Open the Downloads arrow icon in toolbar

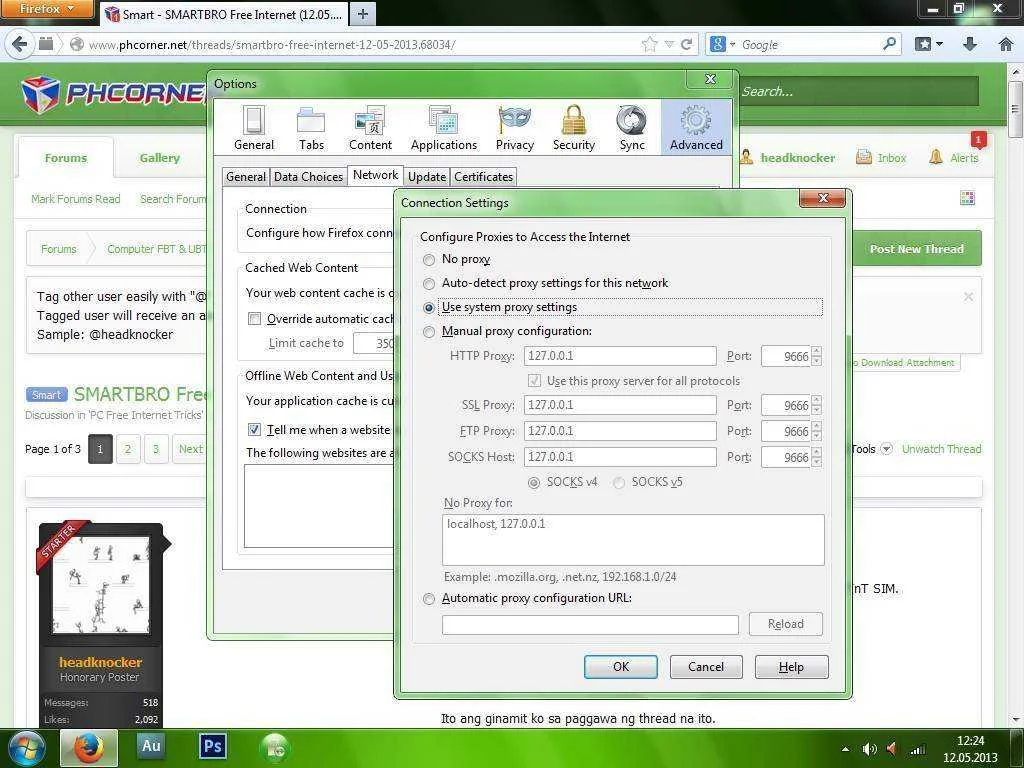coord(970,44)
